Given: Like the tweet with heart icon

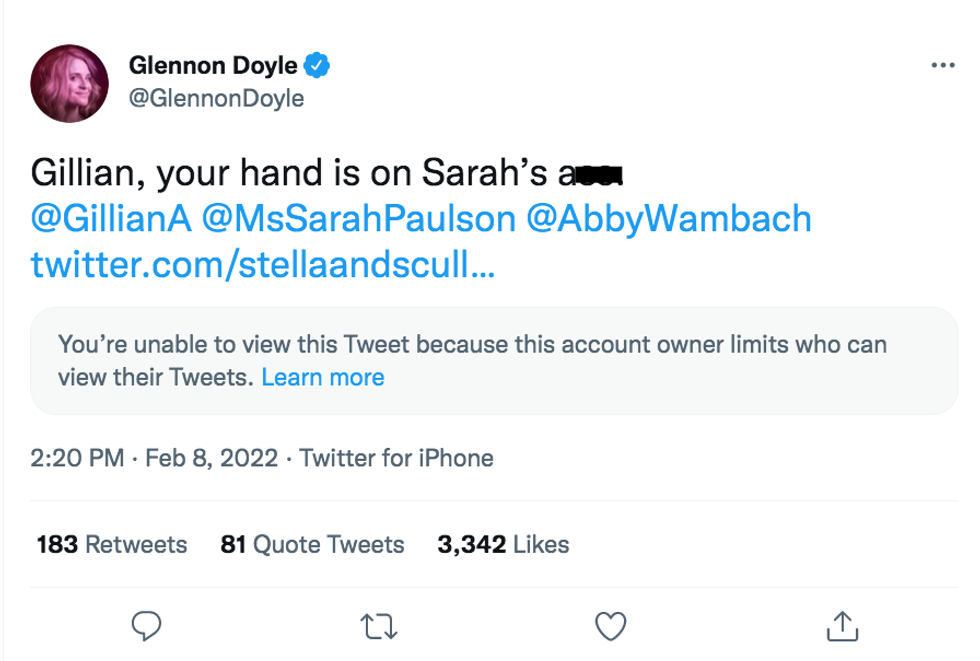Looking at the screenshot, I should pos(610,626).
